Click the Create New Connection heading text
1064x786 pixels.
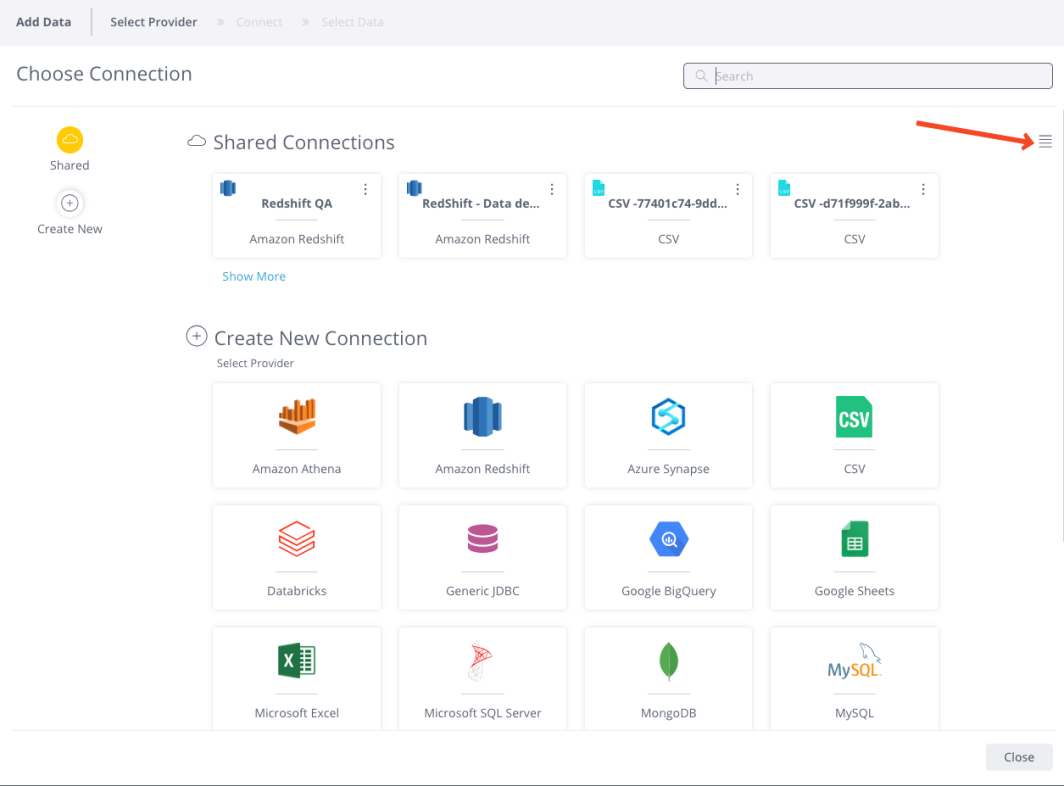[320, 338]
